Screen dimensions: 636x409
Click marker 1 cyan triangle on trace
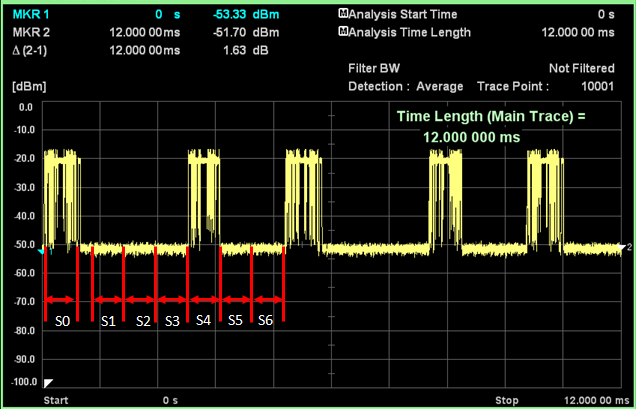41,252
